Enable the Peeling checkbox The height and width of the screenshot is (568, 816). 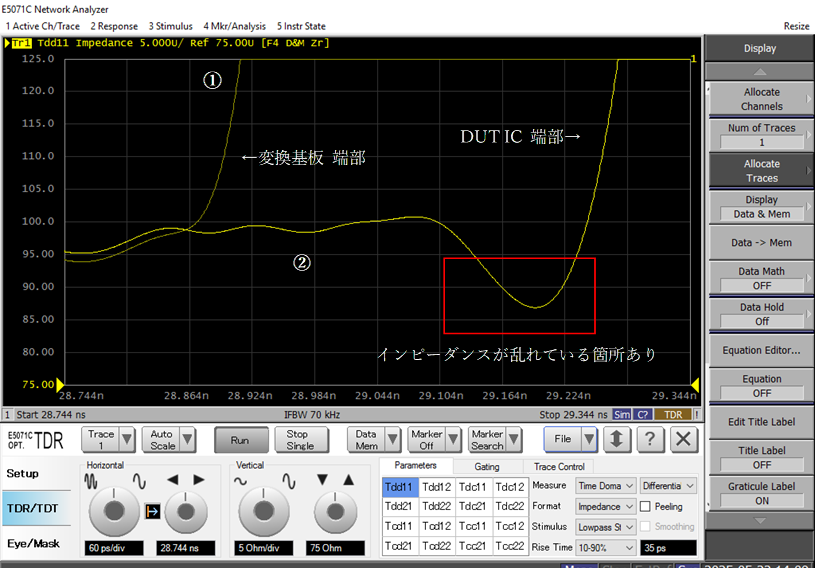(x=647, y=507)
